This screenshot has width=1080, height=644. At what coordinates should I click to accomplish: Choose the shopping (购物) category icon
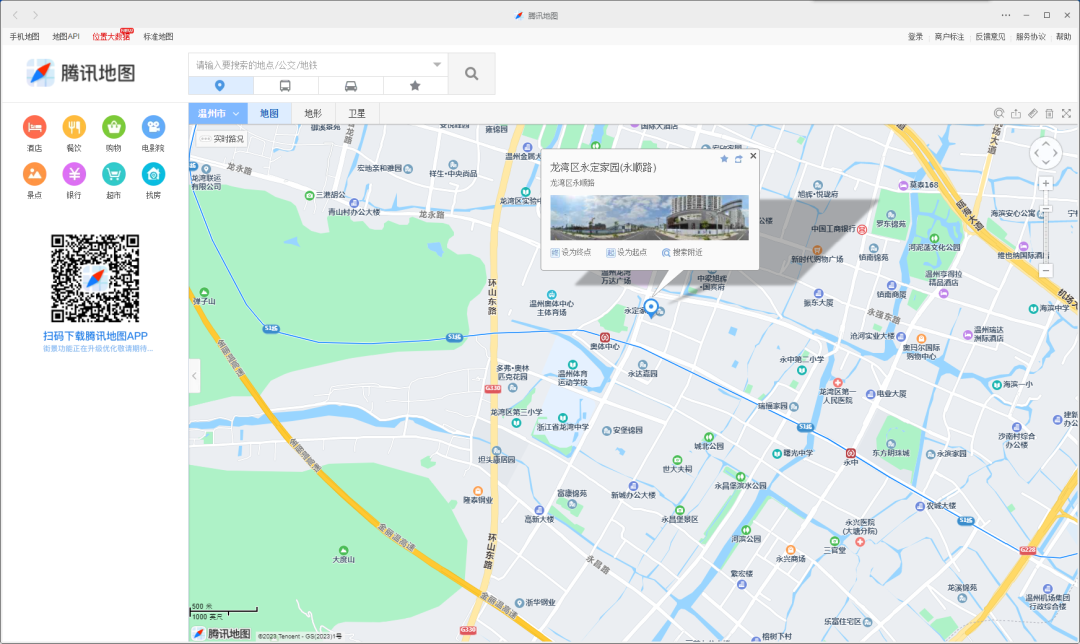coord(114,127)
